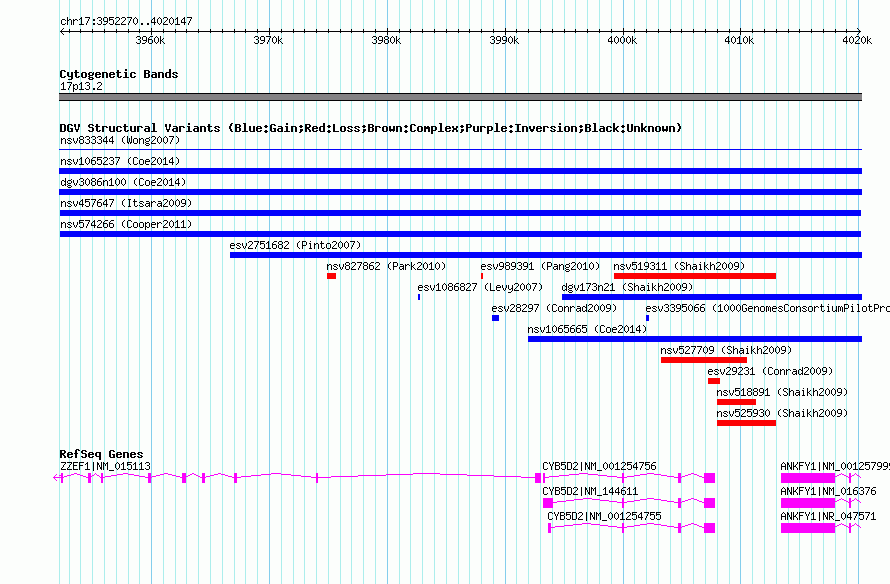
Task: Select variant label nsv527709 (Shaikh2009)
Action: 726,350
